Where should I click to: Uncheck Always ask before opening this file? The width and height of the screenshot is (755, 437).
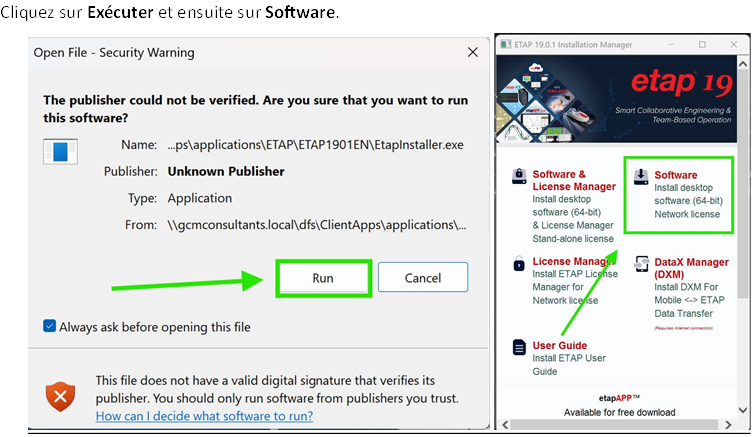pyautogui.click(x=49, y=326)
